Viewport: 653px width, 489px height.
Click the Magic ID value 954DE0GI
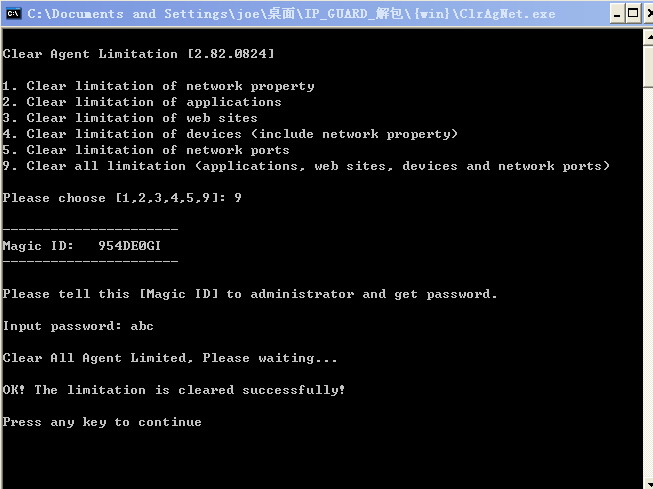129,246
